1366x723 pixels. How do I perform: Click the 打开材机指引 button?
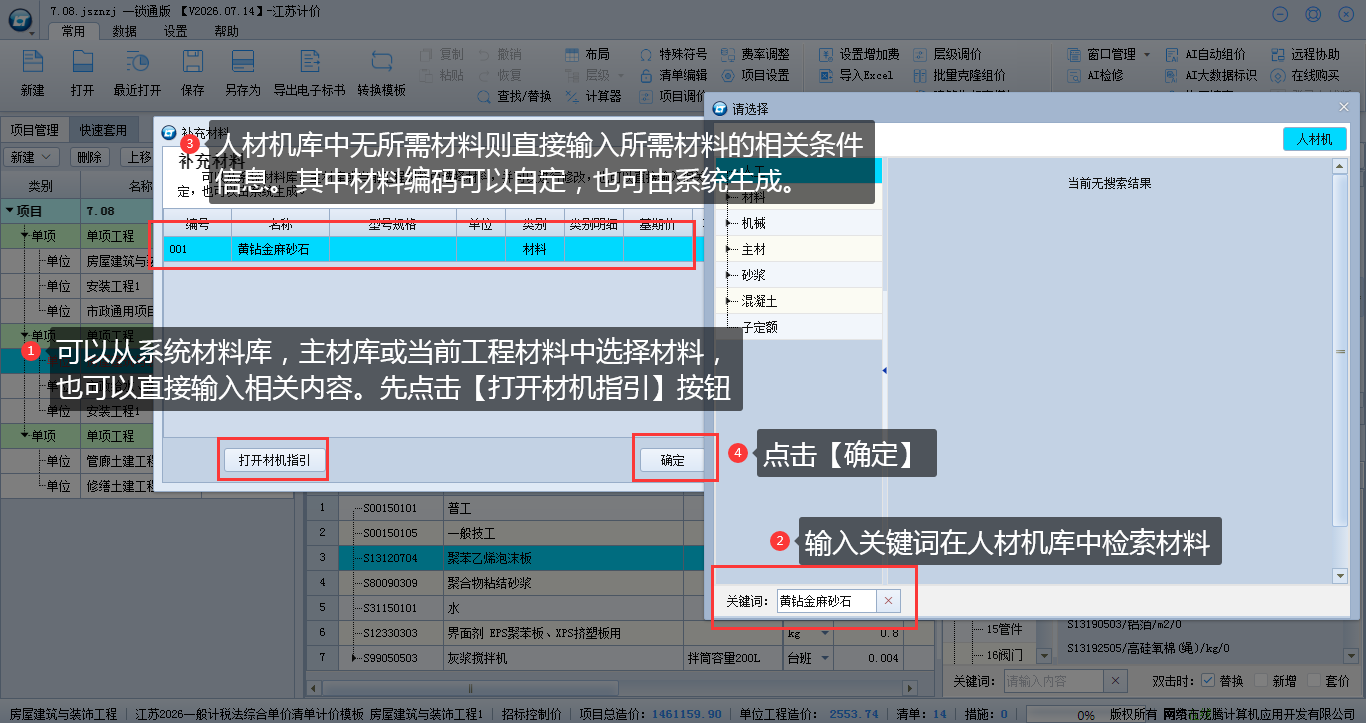[274, 460]
